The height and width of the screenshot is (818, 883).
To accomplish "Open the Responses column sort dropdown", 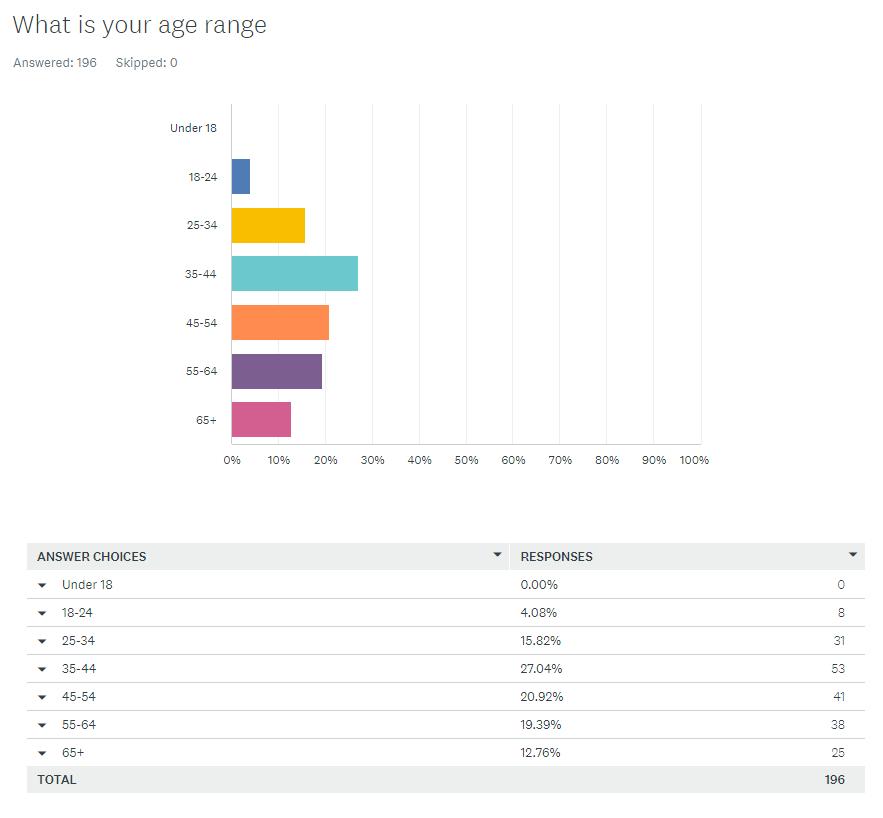I will point(853,555).
